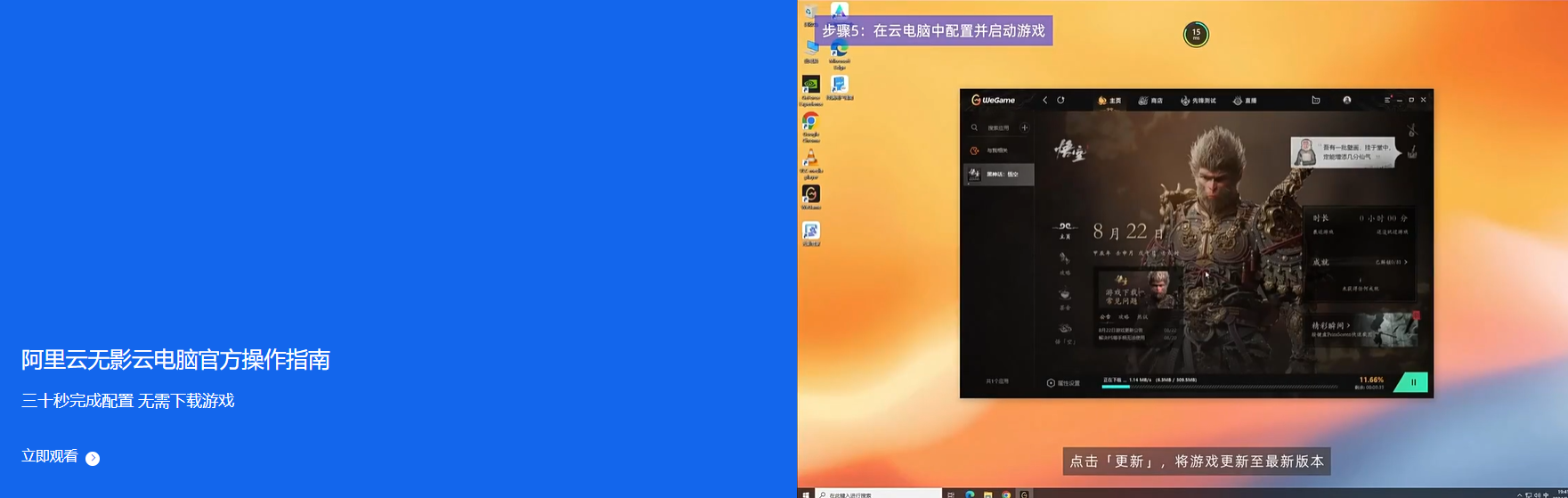Image resolution: width=1568 pixels, height=498 pixels.
Task: Switch to 攻略 news tab under card
Action: pyautogui.click(x=1124, y=317)
